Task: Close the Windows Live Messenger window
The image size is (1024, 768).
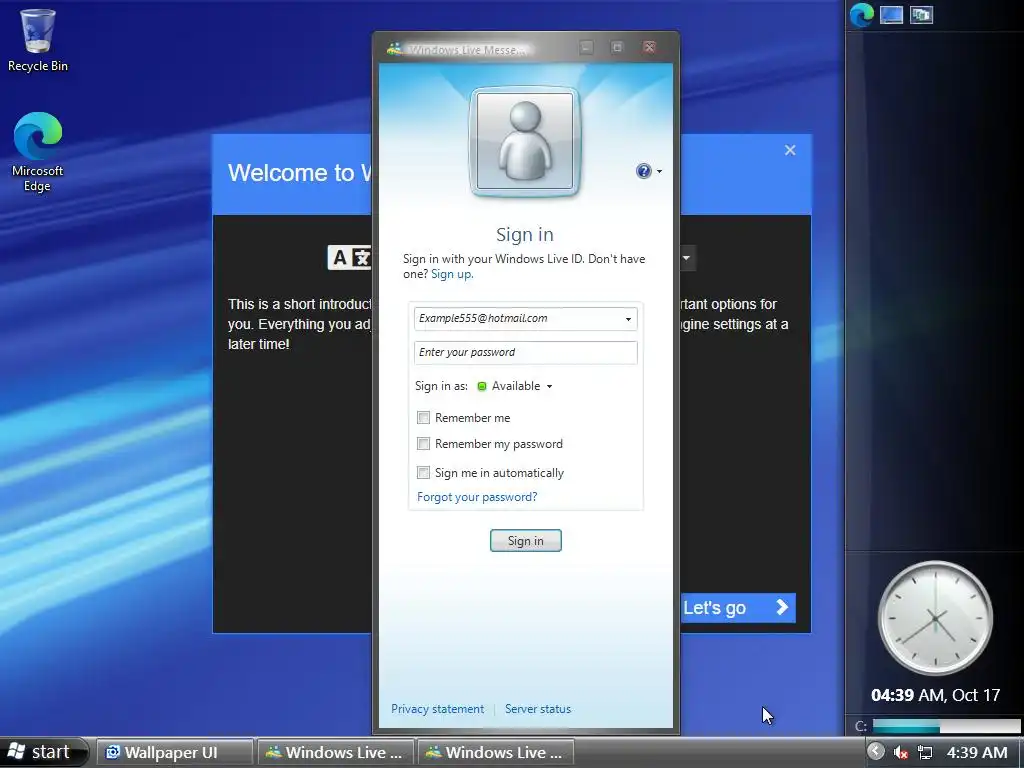Action: point(648,48)
